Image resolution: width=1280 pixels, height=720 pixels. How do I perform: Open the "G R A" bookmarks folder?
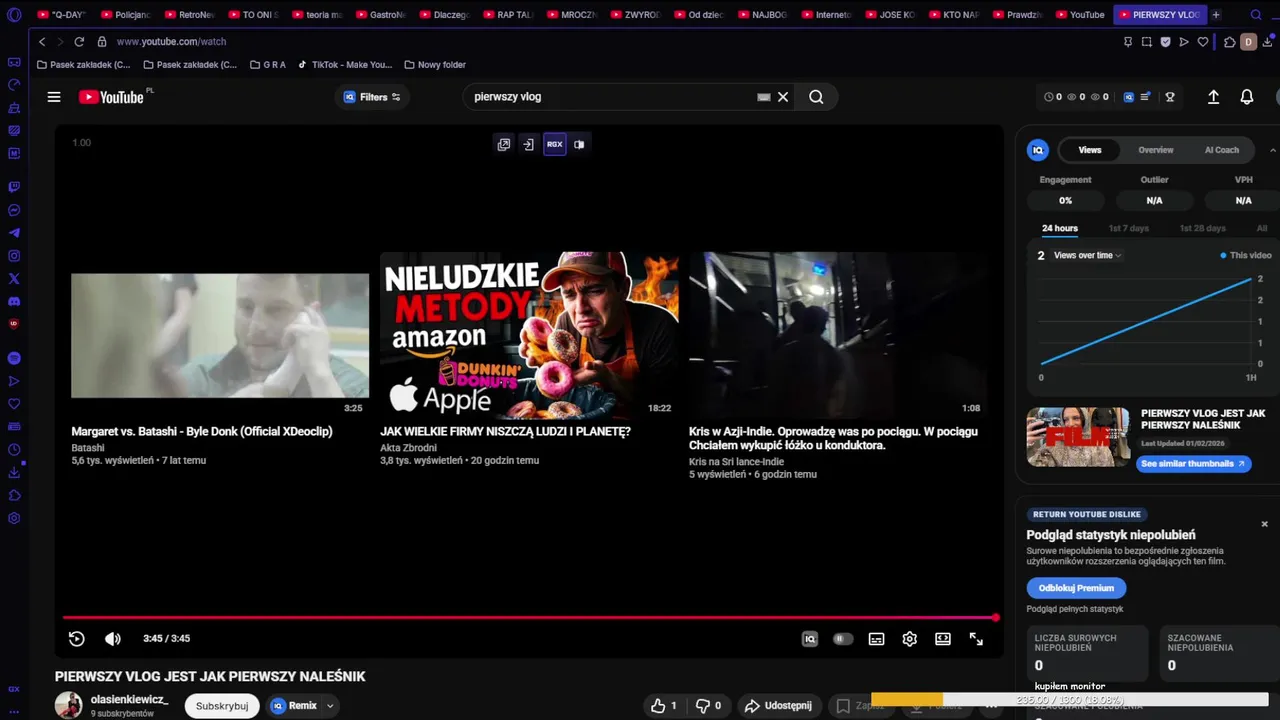(x=268, y=64)
